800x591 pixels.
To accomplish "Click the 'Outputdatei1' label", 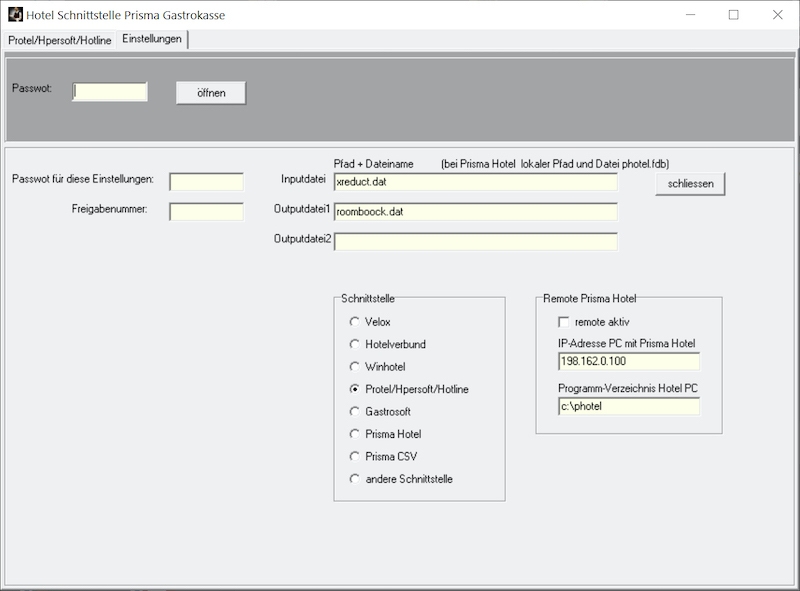I will pos(302,209).
